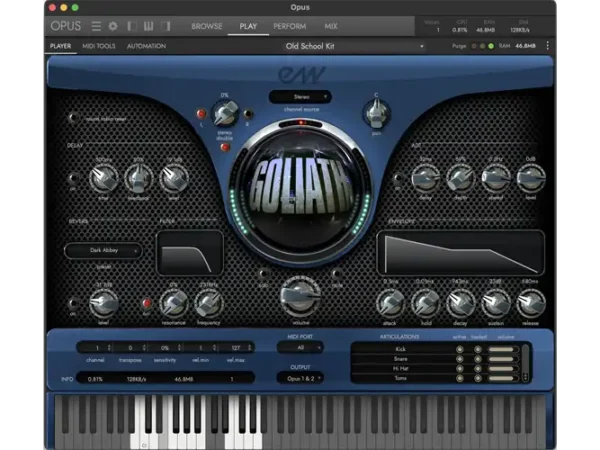Screen dimensions: 600x450
Task: Toggle the virtual keyboard icon in toolbar
Action: point(148,26)
